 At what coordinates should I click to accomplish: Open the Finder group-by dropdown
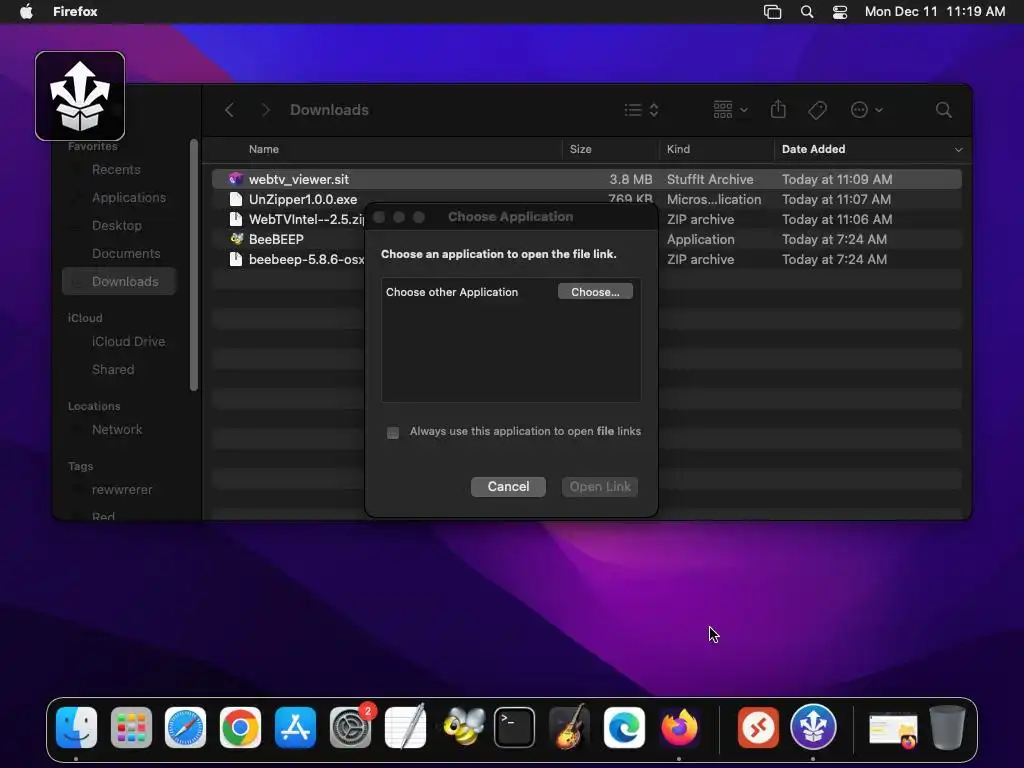tap(730, 110)
